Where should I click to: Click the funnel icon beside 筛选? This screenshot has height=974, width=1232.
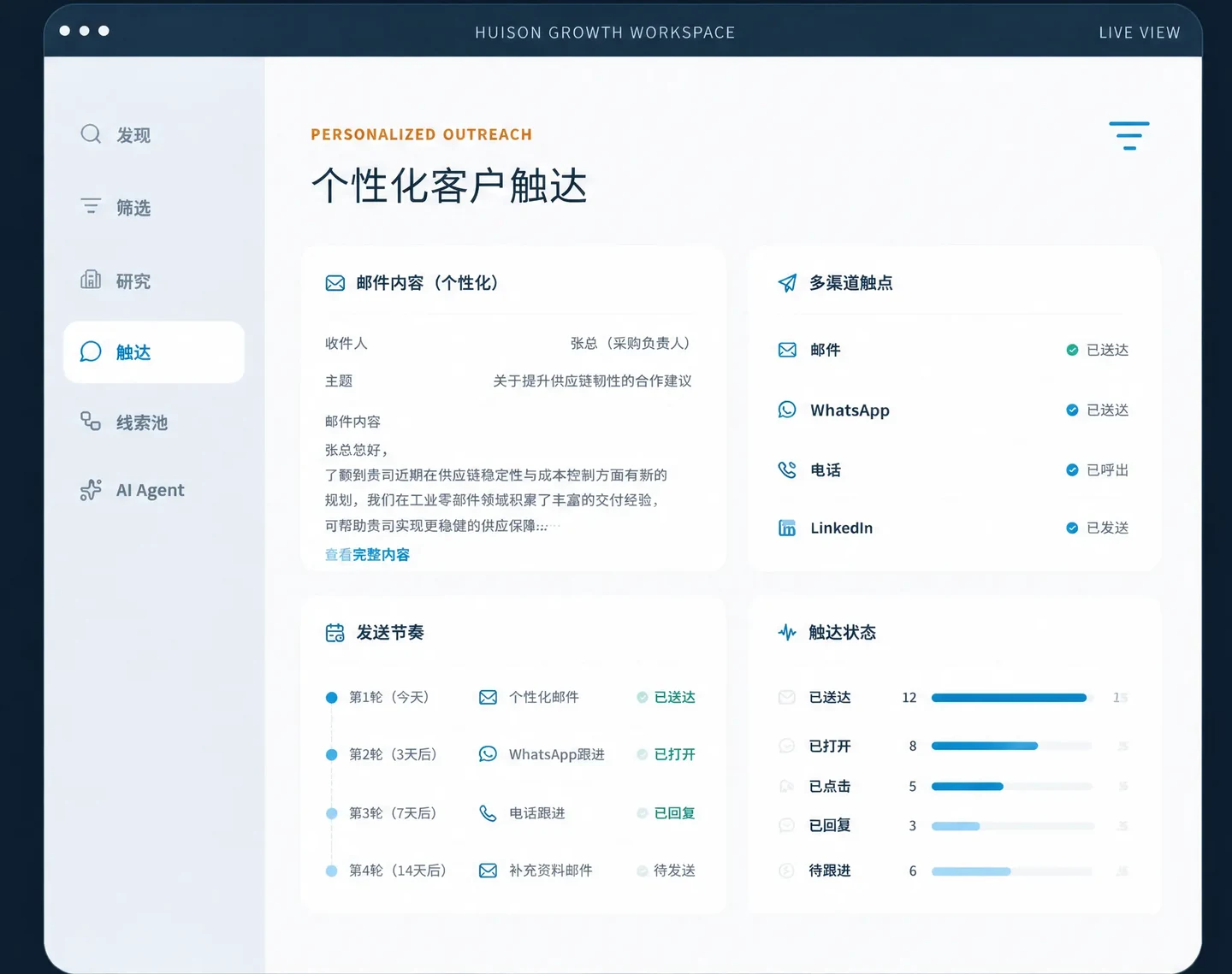point(91,206)
